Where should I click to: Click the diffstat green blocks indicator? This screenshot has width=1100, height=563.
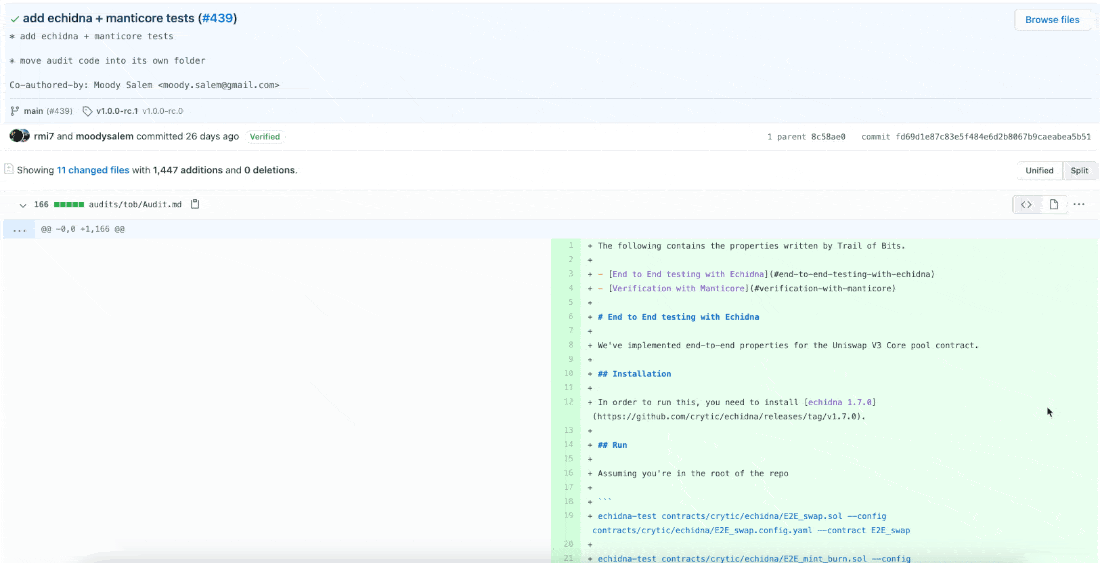tap(69, 205)
